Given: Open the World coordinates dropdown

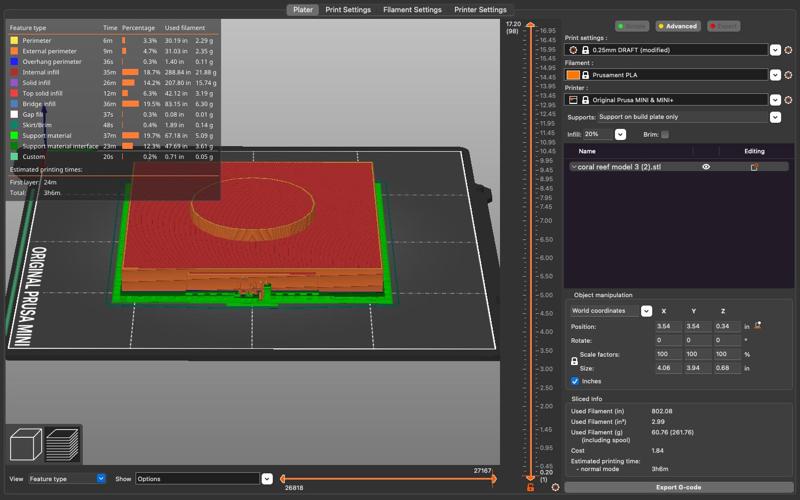Looking at the screenshot, I should click(646, 311).
